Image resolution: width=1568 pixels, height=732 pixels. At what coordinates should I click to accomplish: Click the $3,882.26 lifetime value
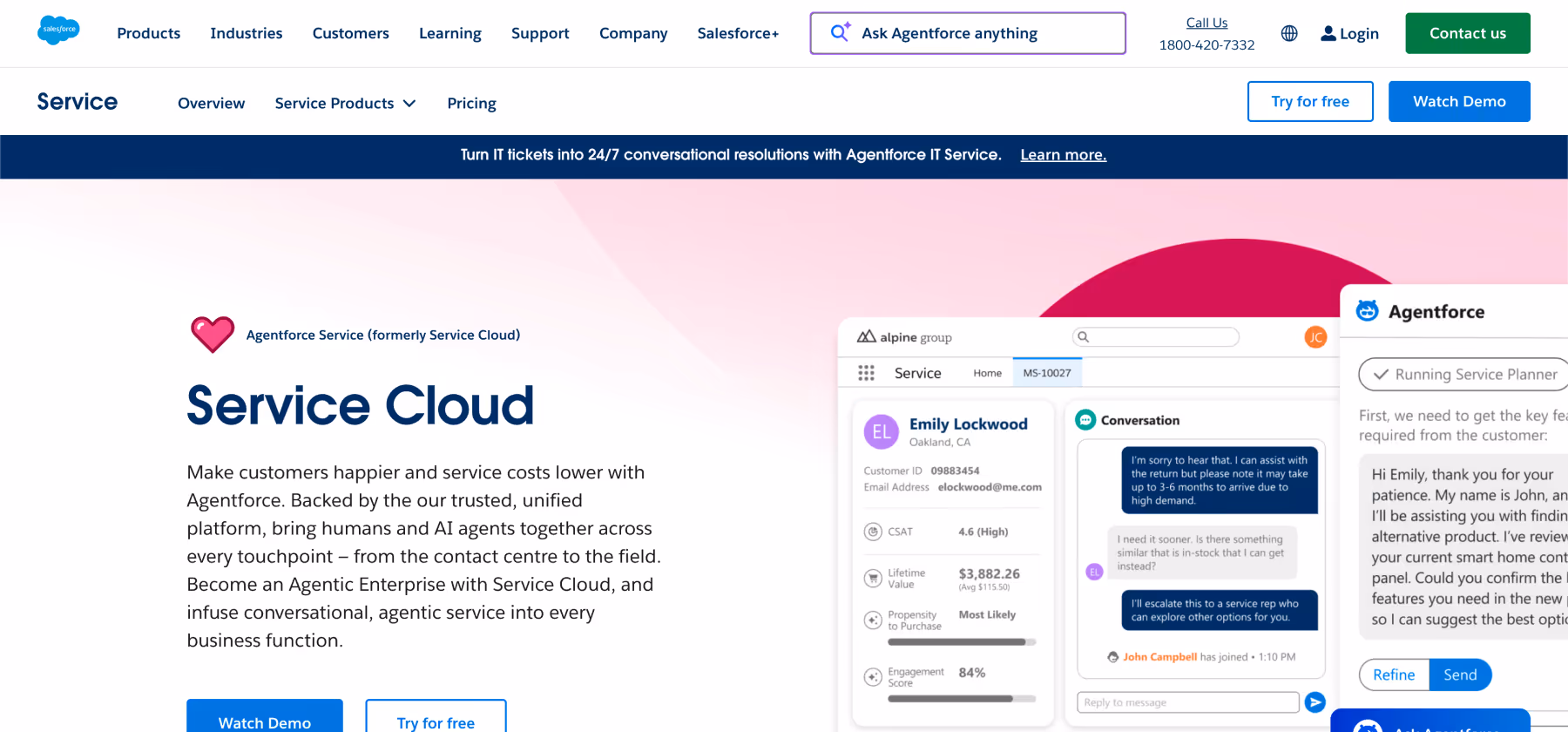pos(989,573)
